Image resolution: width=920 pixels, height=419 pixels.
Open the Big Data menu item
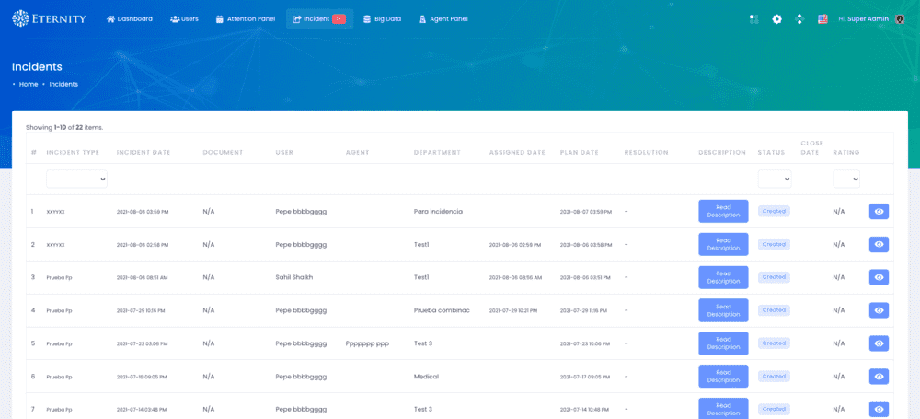point(382,19)
